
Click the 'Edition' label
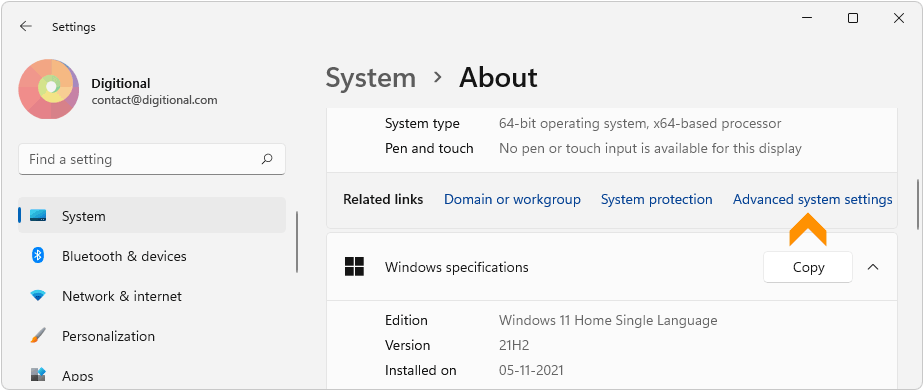(x=406, y=320)
